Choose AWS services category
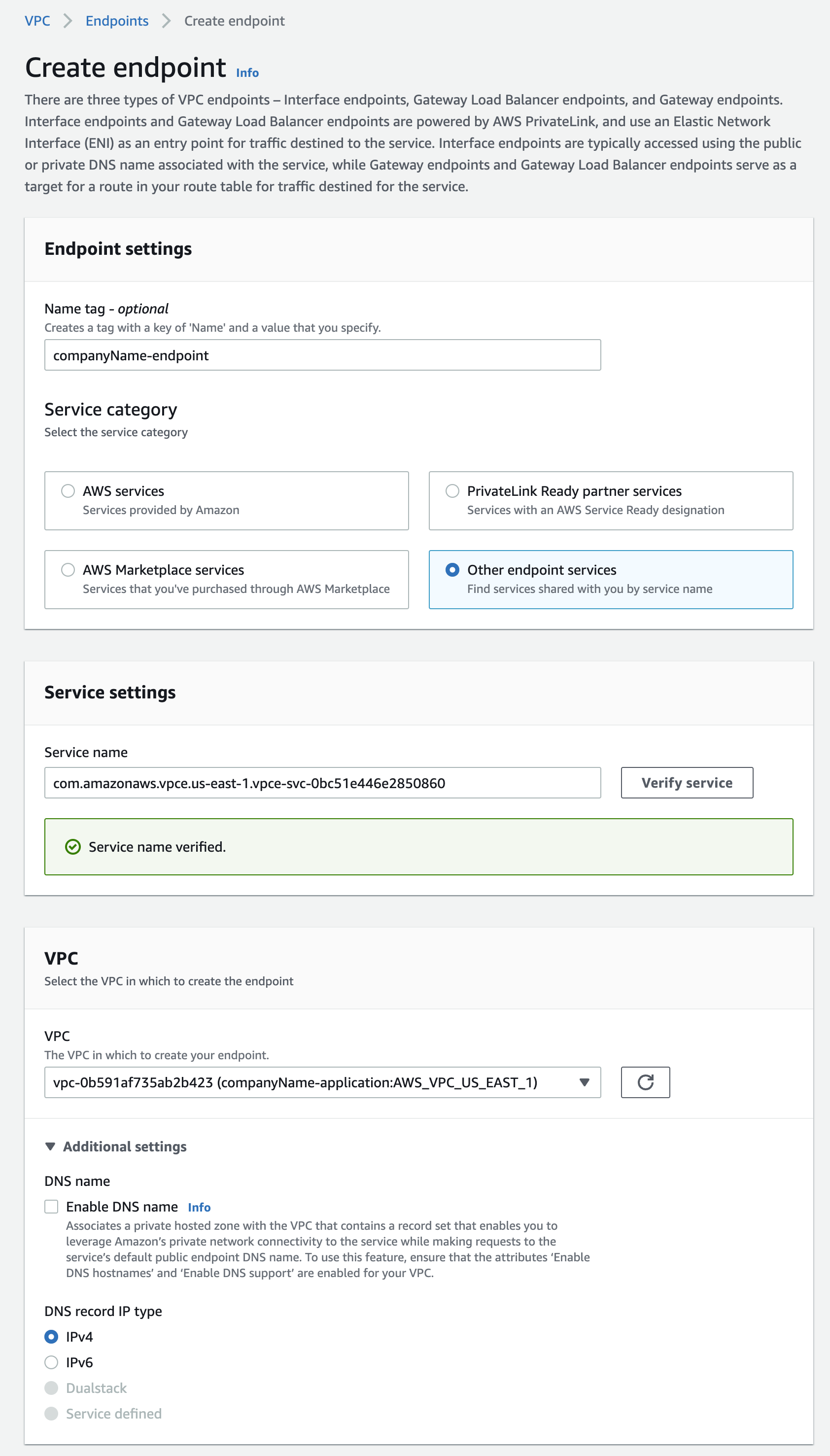 (x=69, y=491)
